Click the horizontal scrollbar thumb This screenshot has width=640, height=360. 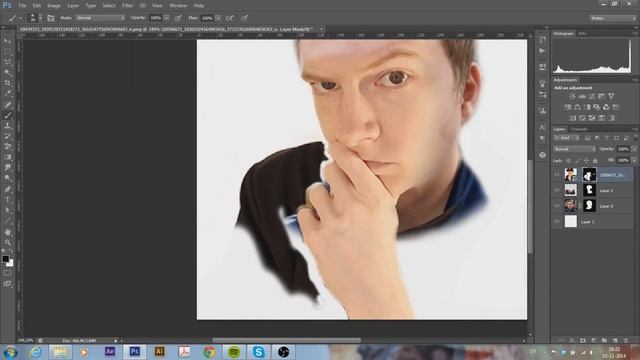coord(286,340)
